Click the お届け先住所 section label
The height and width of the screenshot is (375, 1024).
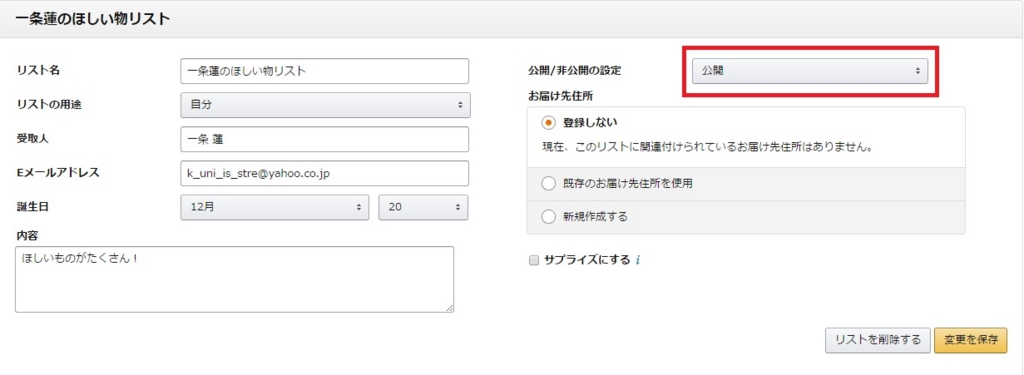tap(560, 96)
